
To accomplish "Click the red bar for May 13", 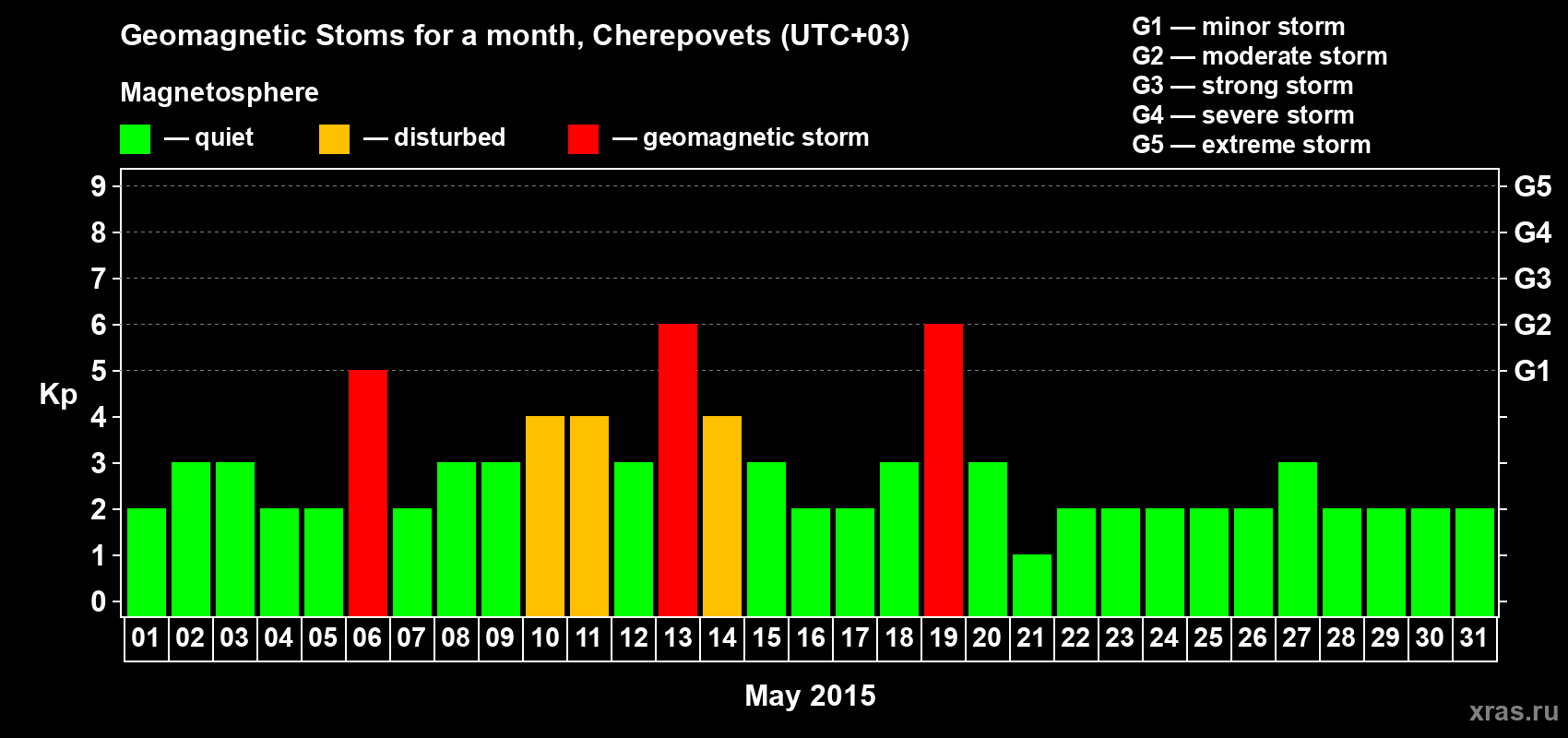I will 678,470.
